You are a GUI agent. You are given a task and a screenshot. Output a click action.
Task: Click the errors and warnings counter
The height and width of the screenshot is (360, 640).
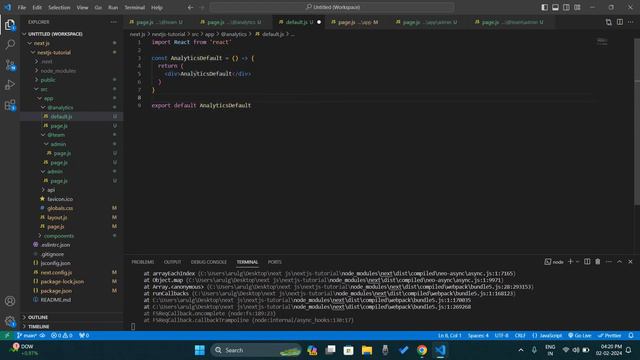(62, 336)
